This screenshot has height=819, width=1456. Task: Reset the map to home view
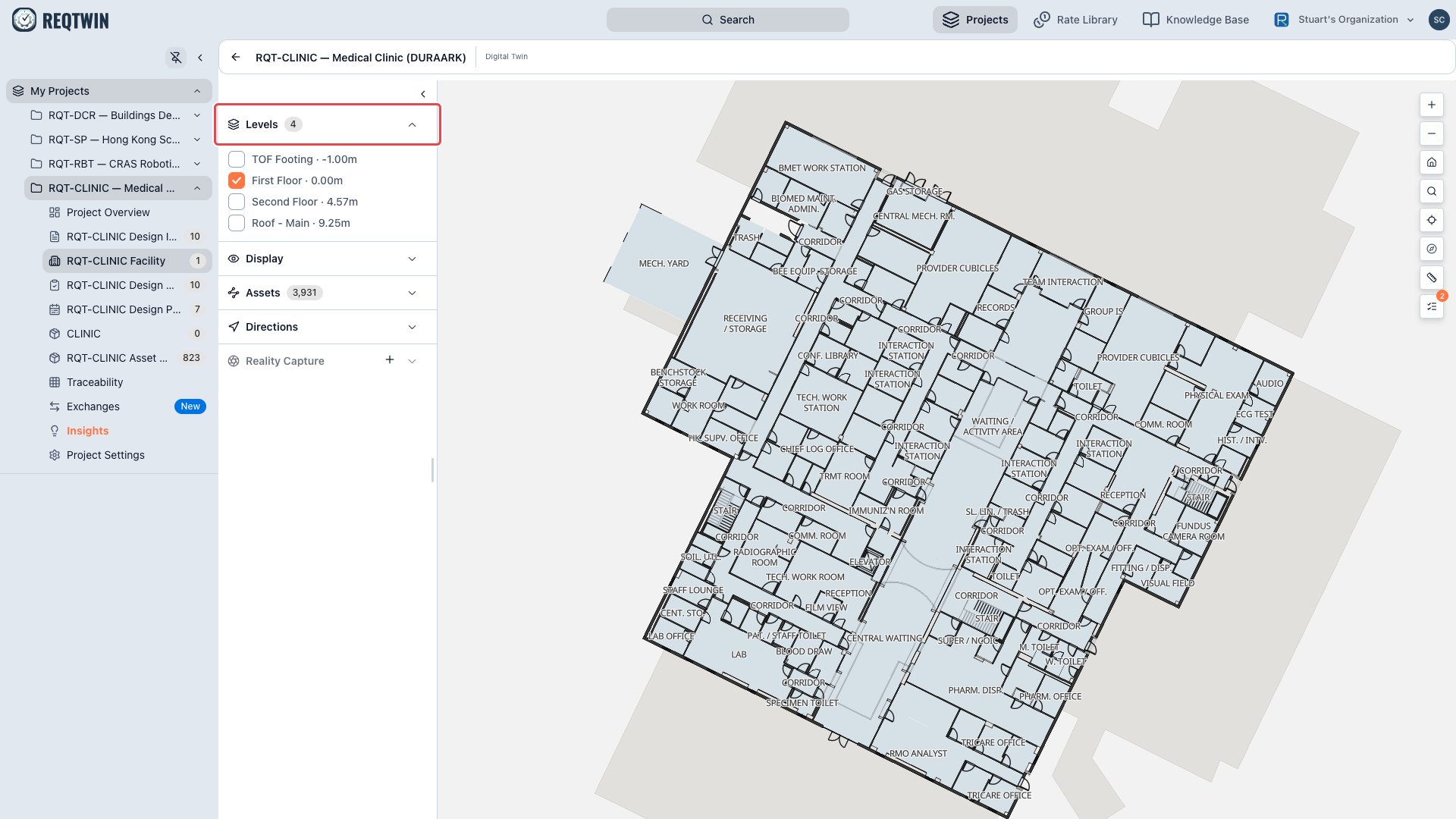[x=1432, y=162]
